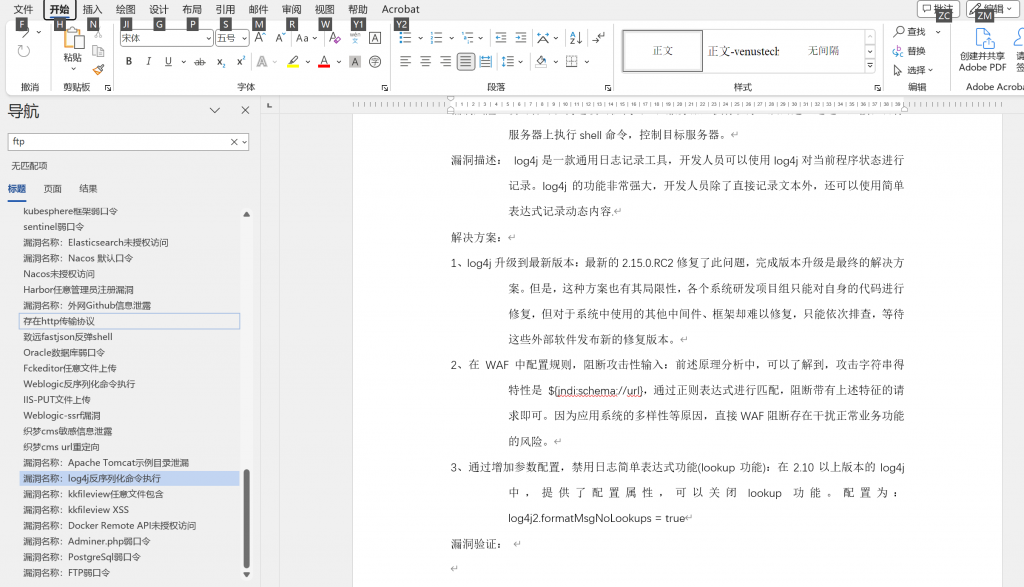1024x587 pixels.
Task: Open the font size dropdown 五号
Action: click(244, 38)
